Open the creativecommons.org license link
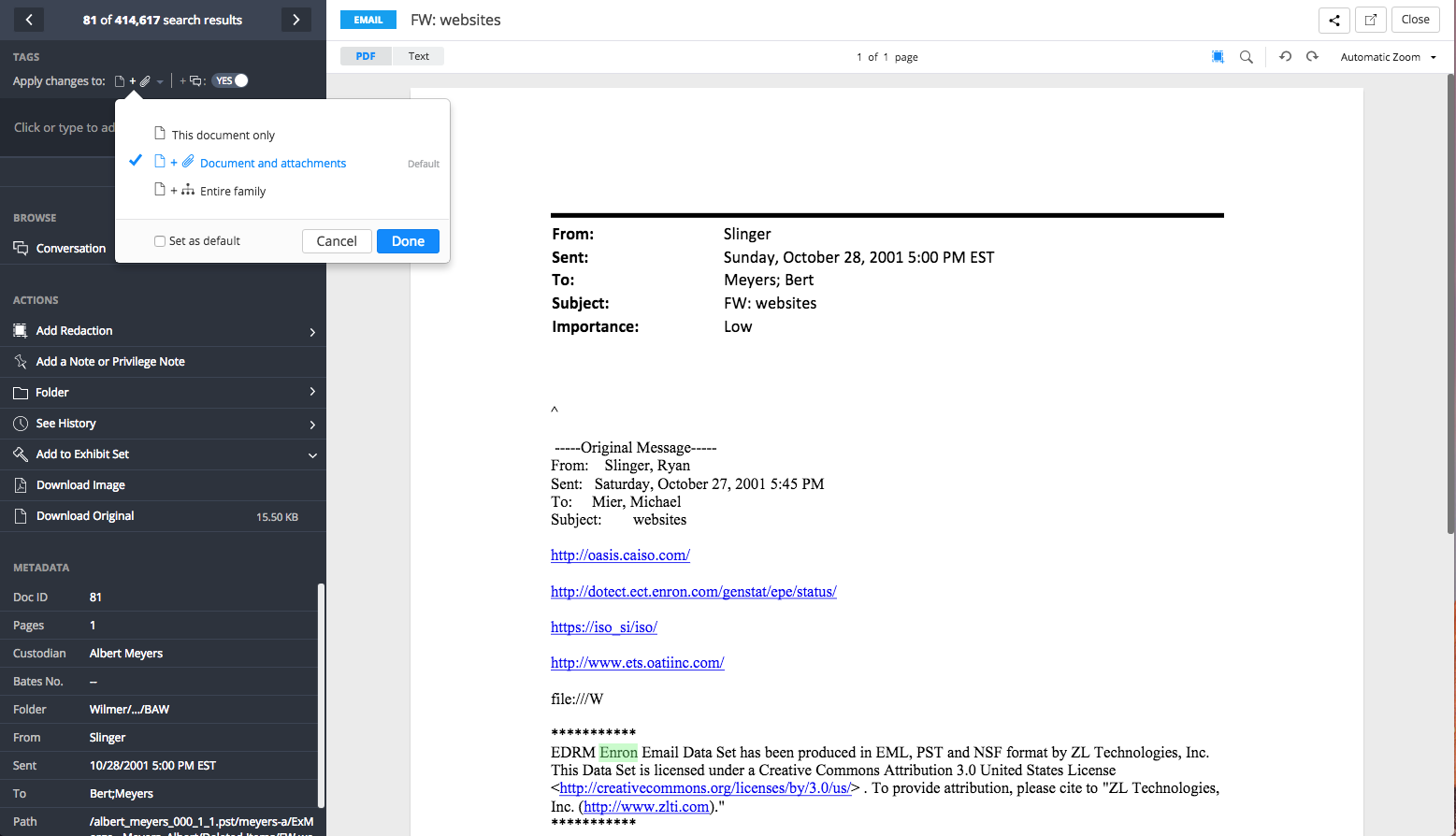Image resolution: width=1456 pixels, height=836 pixels. point(705,788)
